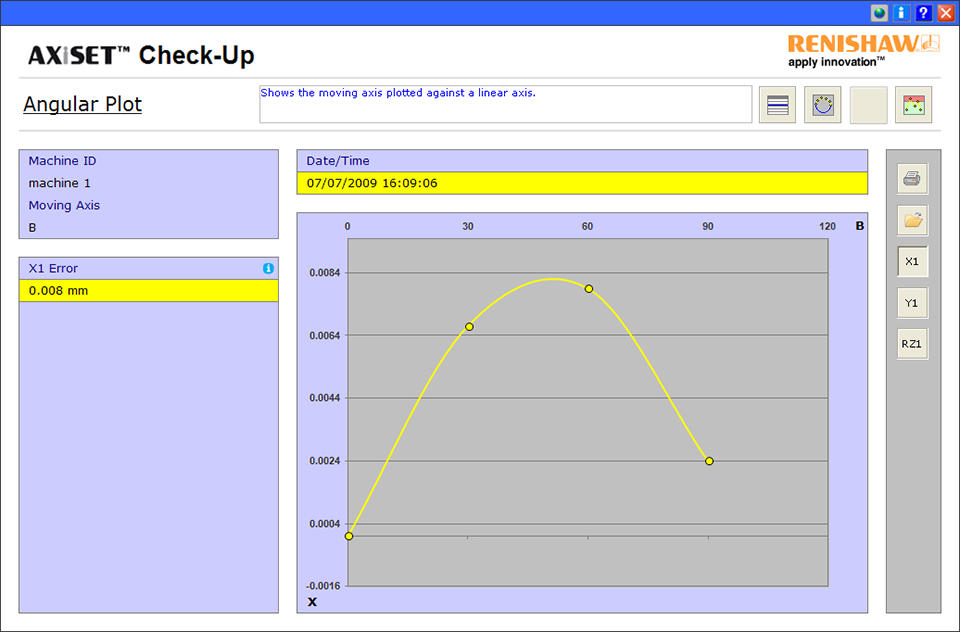
Task: Switch to the circular plot view
Action: (x=822, y=105)
